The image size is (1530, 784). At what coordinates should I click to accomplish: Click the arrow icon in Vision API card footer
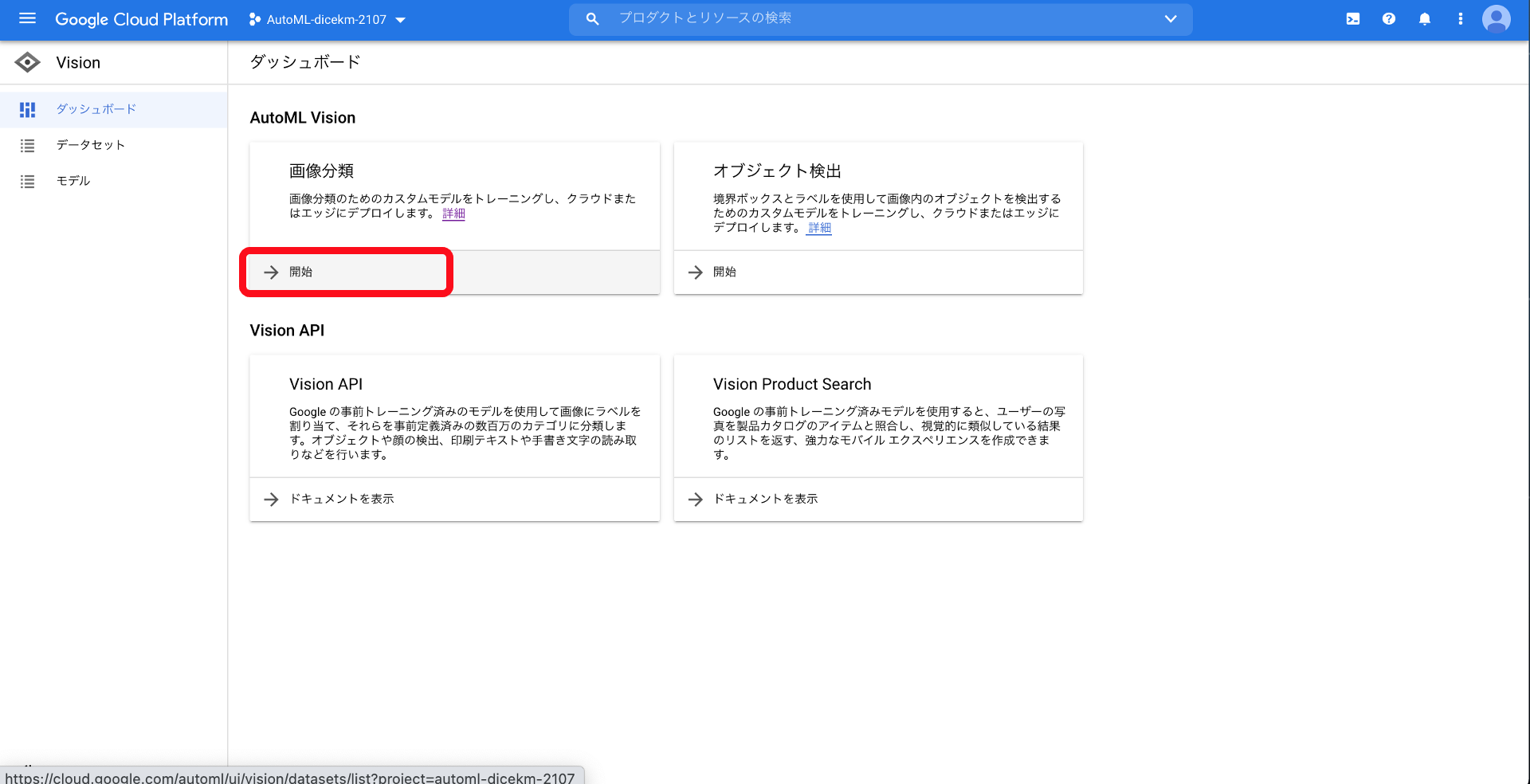coord(271,499)
